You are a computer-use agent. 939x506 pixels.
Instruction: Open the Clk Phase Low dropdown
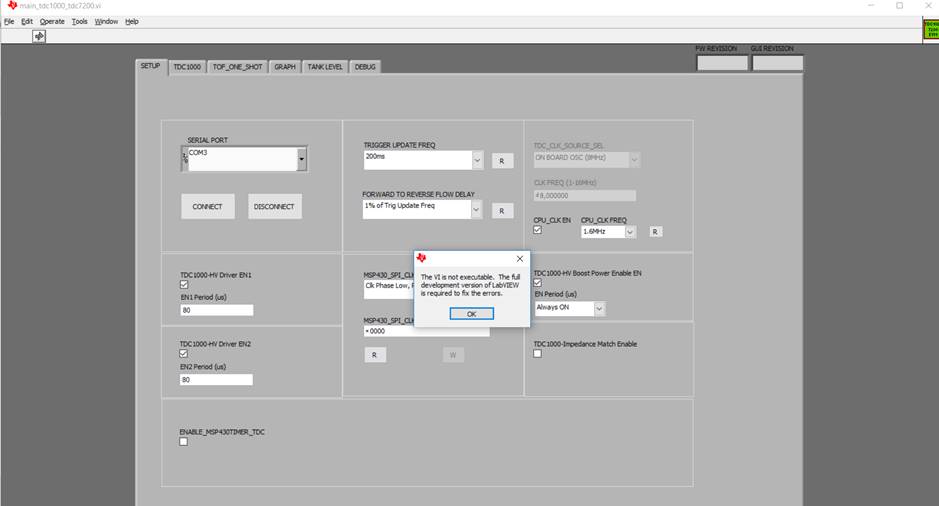point(389,289)
